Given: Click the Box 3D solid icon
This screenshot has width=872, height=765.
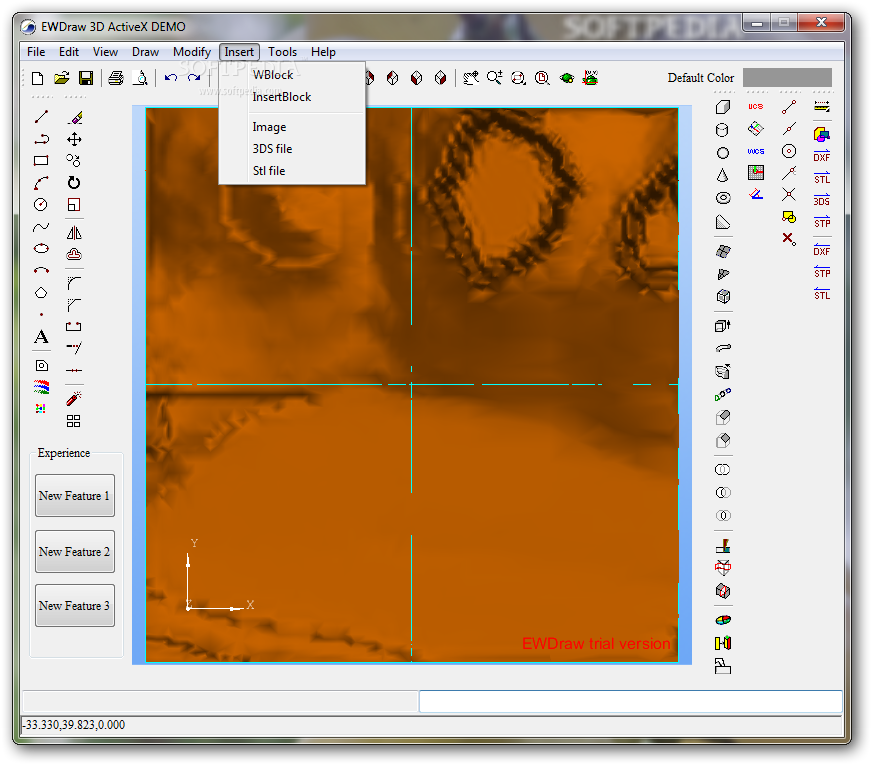Looking at the screenshot, I should 722,106.
